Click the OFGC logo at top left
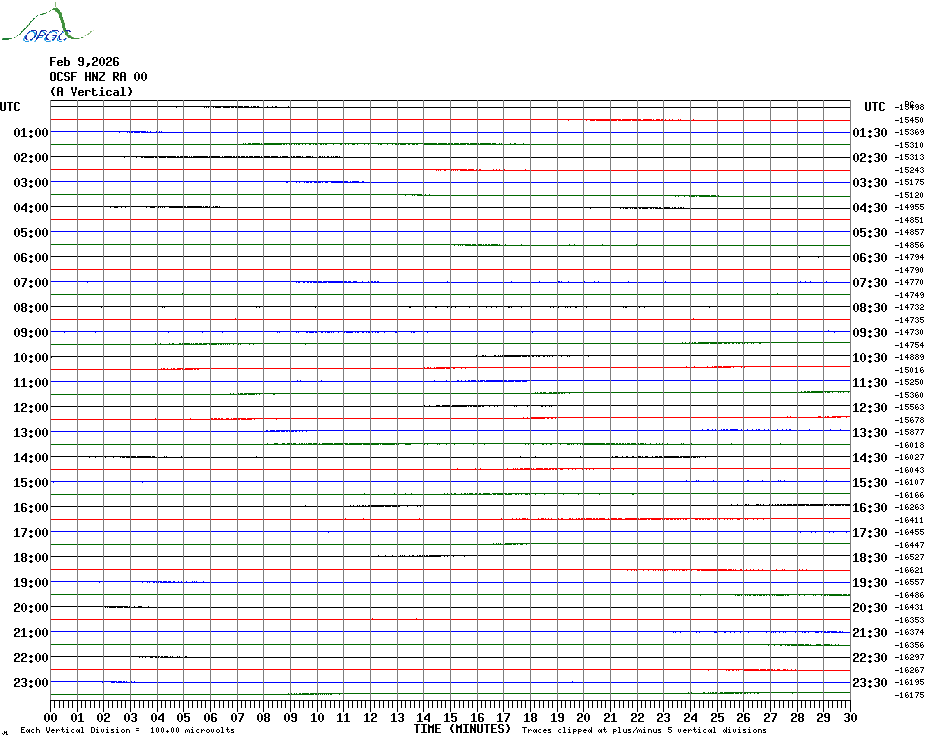 [x=46, y=24]
